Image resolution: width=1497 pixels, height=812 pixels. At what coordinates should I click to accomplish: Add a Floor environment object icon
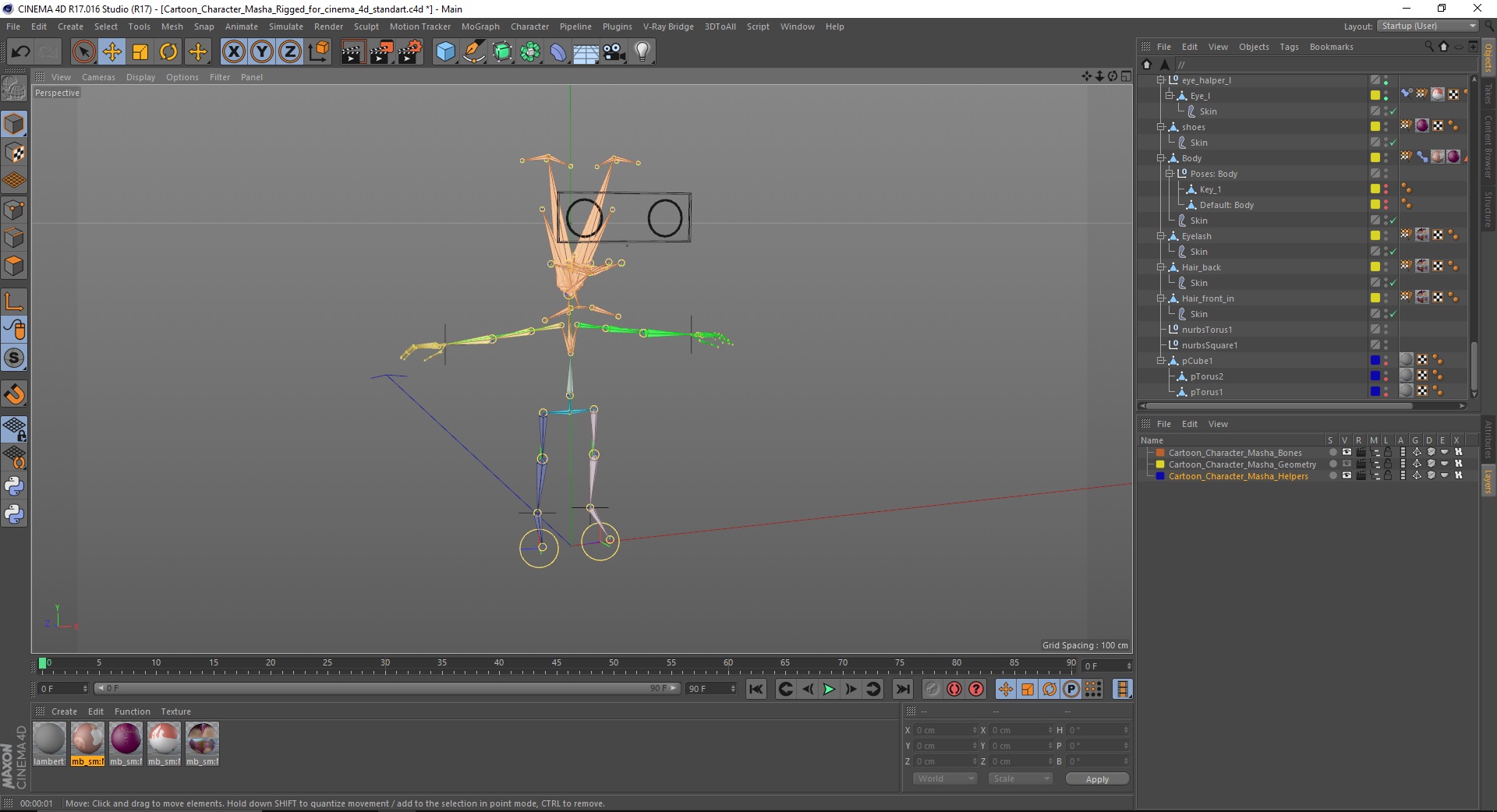click(586, 52)
